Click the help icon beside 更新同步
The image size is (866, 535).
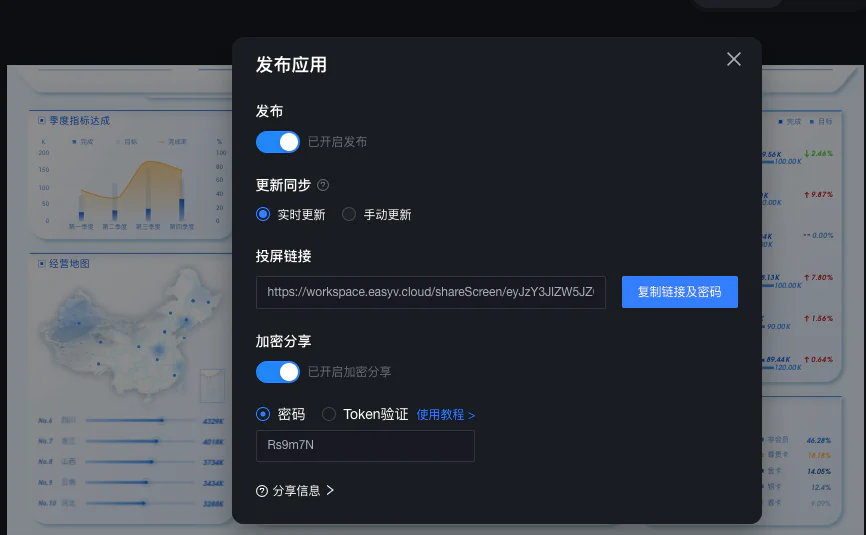[323, 185]
